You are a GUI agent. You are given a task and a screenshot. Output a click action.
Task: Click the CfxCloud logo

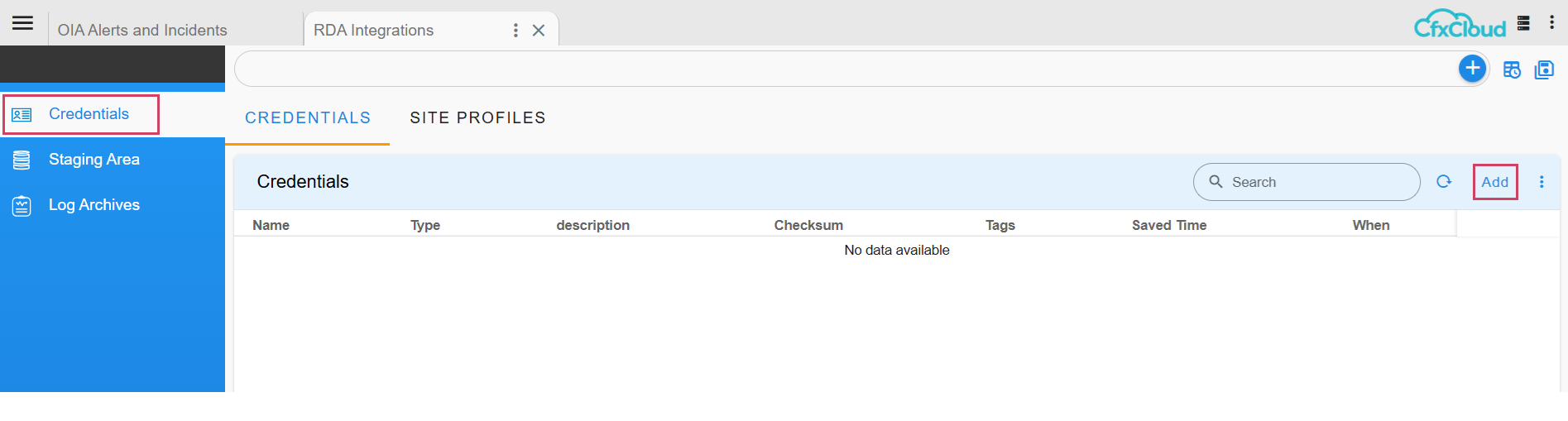(x=1460, y=25)
